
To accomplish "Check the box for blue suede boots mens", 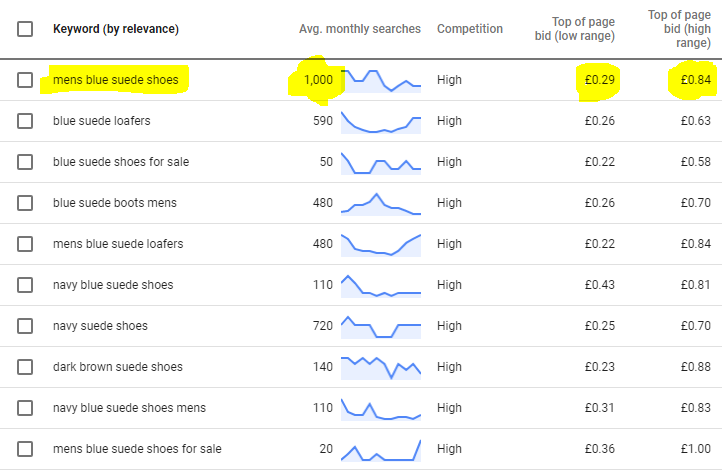I will click(x=25, y=203).
